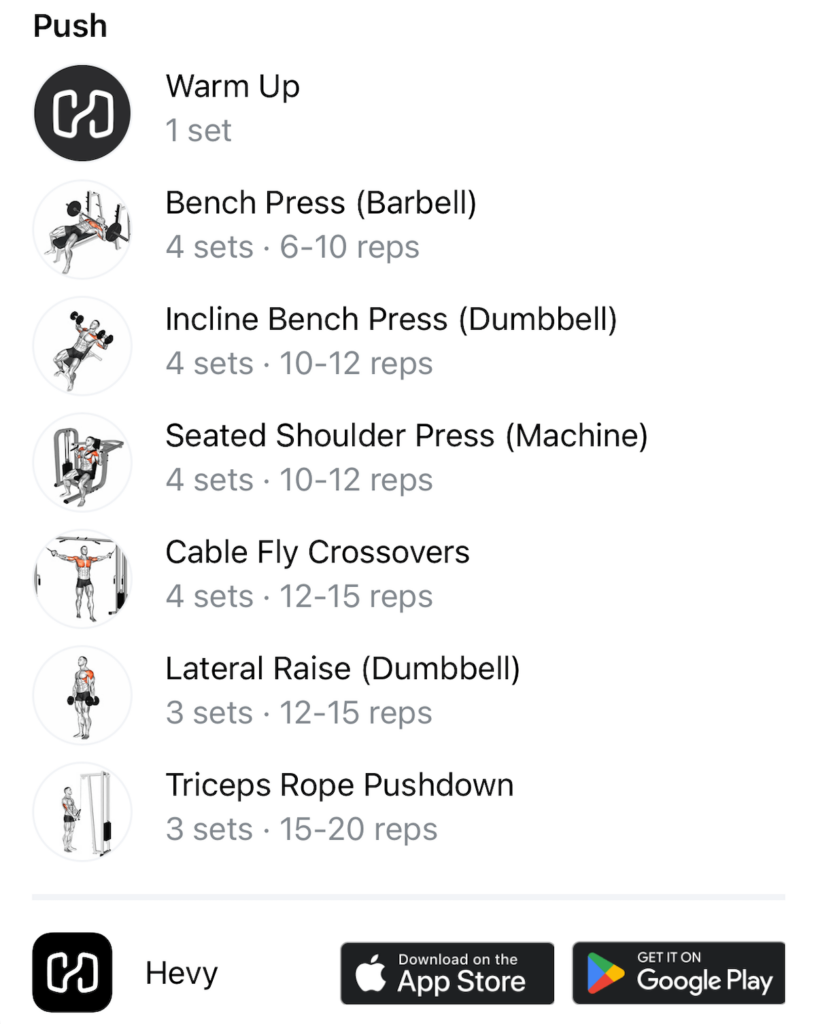Open the Bench Press (Barbell) exercise title
The height and width of the screenshot is (1024, 816).
320,203
